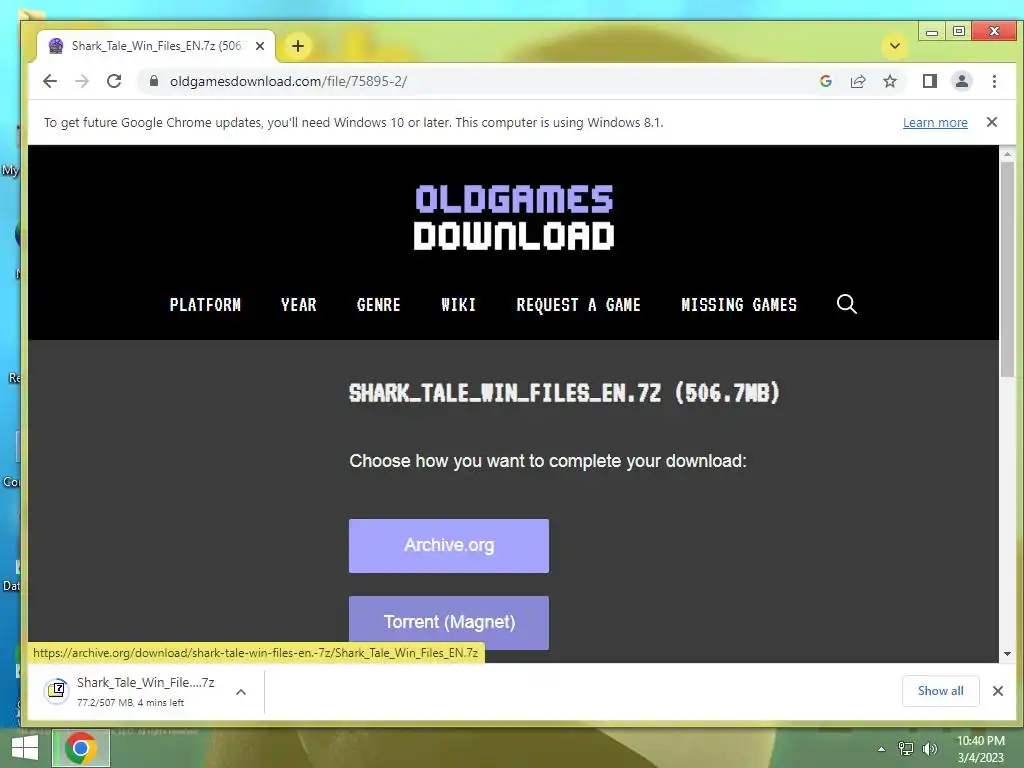Open volume speaker tray icon
The image size is (1024, 768).
coord(929,748)
